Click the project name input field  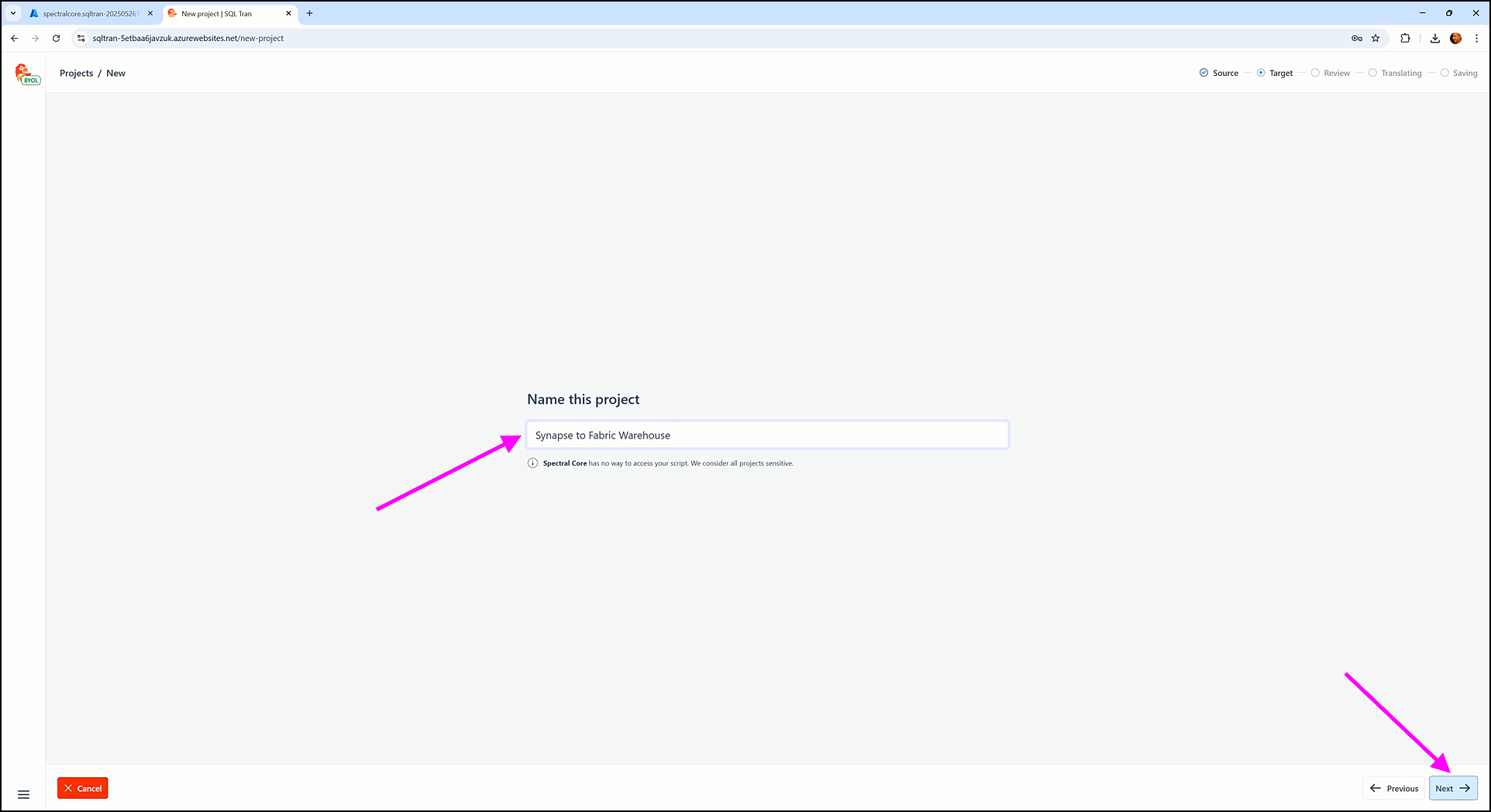coord(767,435)
